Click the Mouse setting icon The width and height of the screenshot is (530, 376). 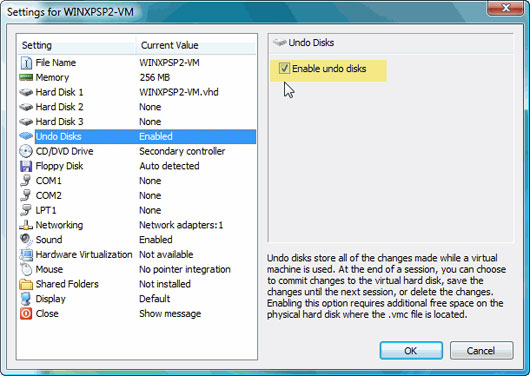[26, 269]
